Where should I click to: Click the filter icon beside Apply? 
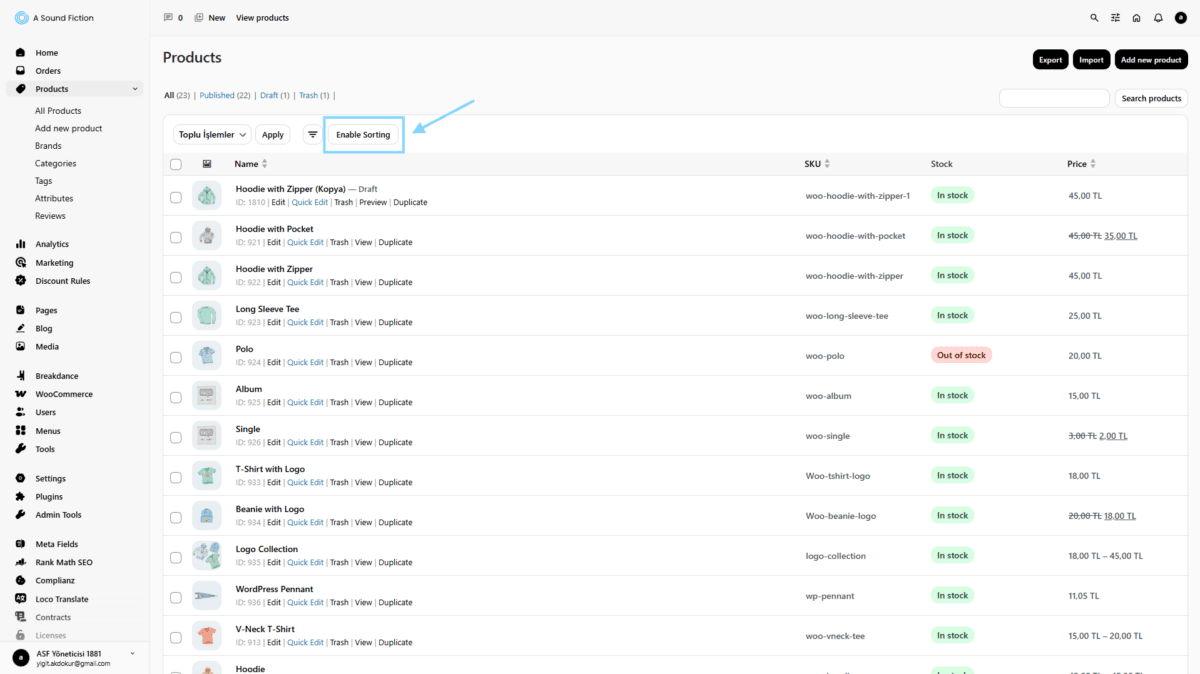(x=313, y=134)
